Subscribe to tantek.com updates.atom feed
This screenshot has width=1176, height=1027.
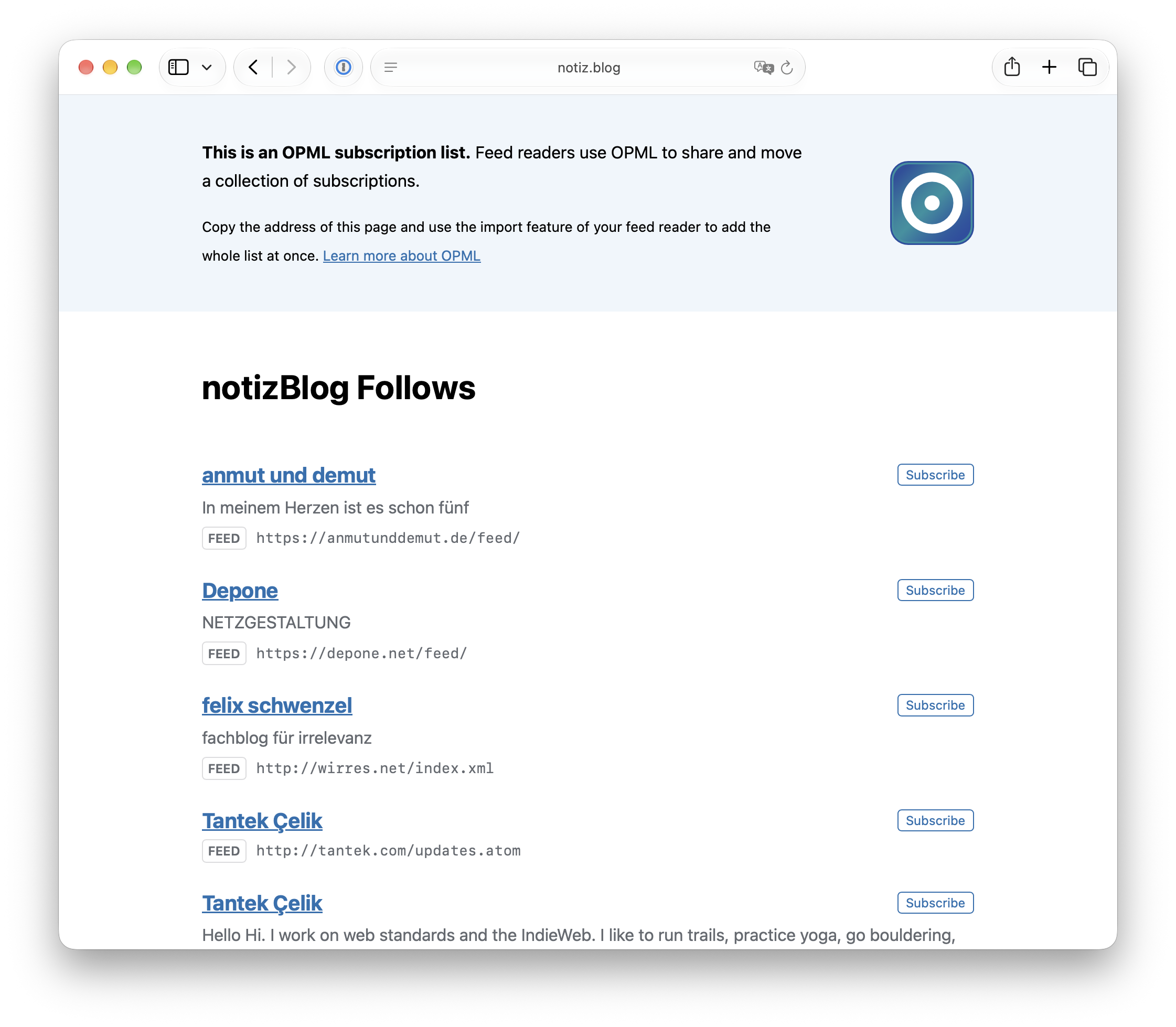(935, 821)
